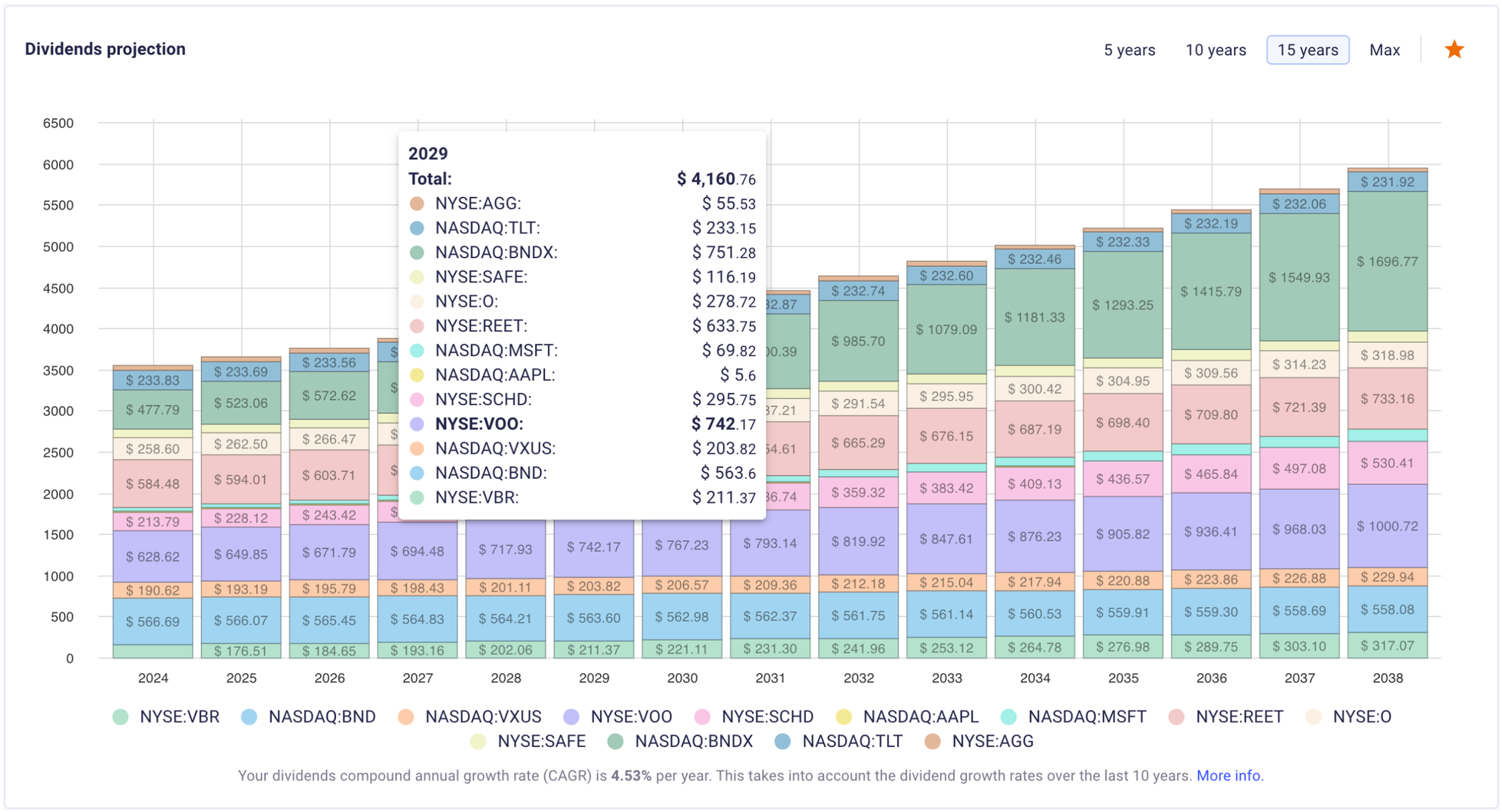Click the tooltip Total $ 4,160.76 value
This screenshot has height=812, width=1502.
pyautogui.click(x=716, y=179)
